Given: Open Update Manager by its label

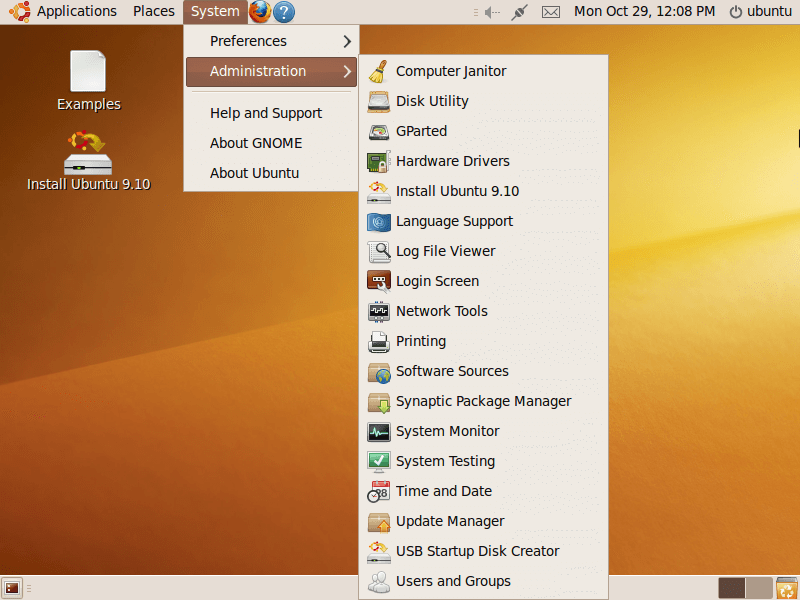Looking at the screenshot, I should click(x=450, y=521).
